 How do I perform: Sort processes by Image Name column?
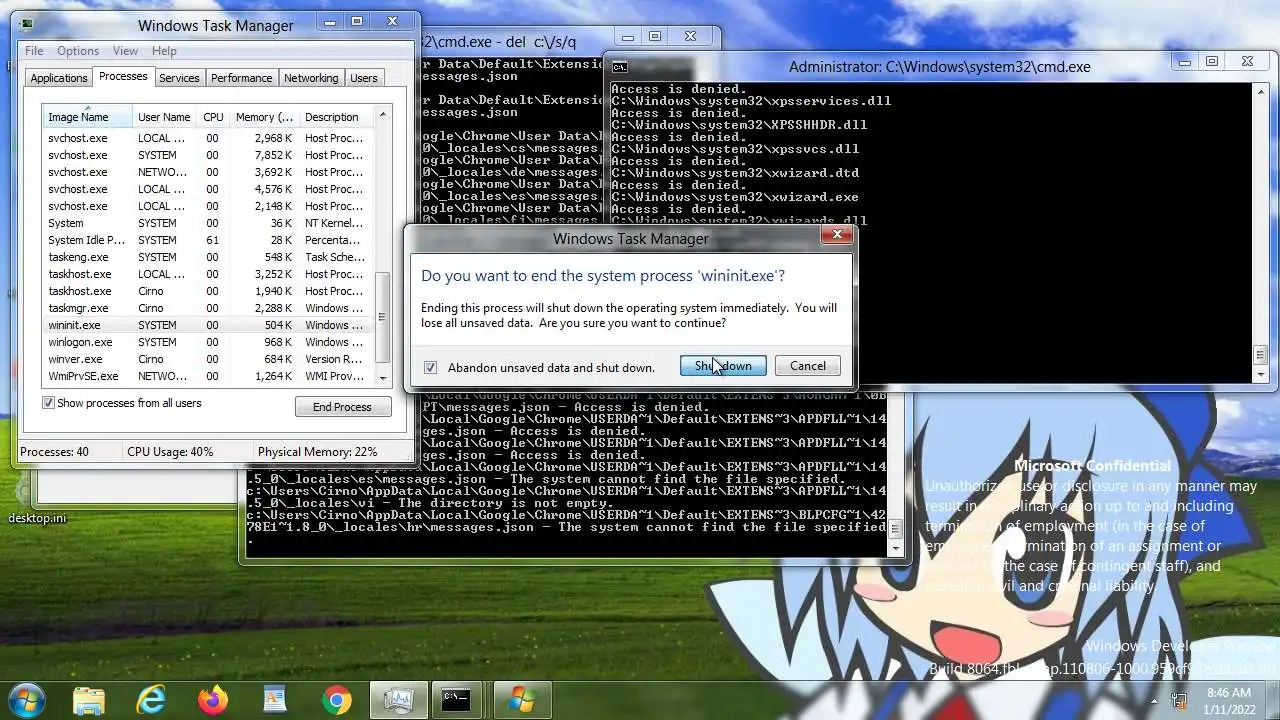pos(88,117)
